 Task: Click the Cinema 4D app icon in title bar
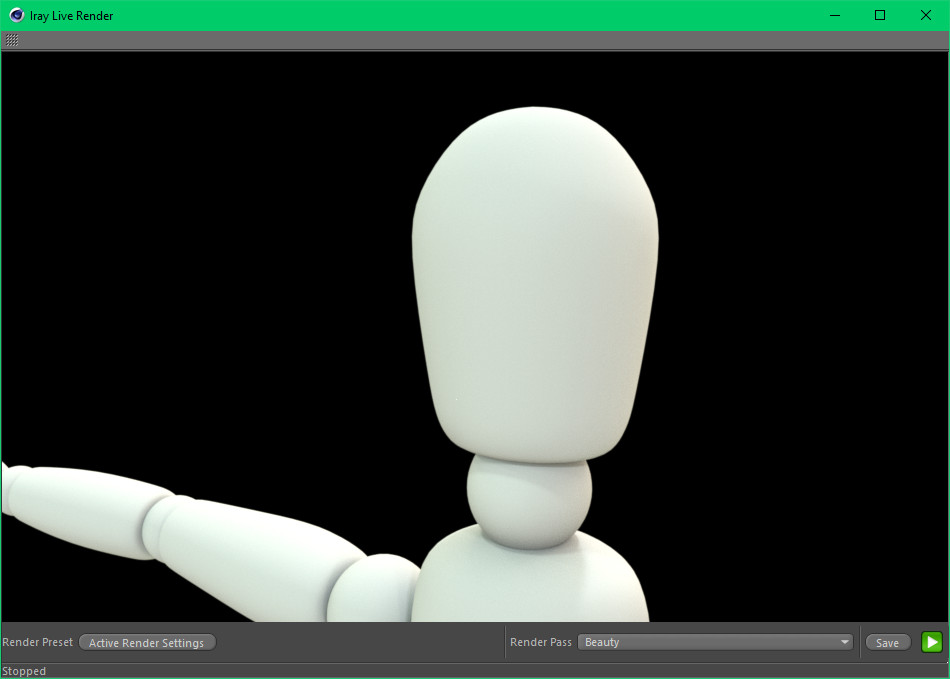point(16,15)
